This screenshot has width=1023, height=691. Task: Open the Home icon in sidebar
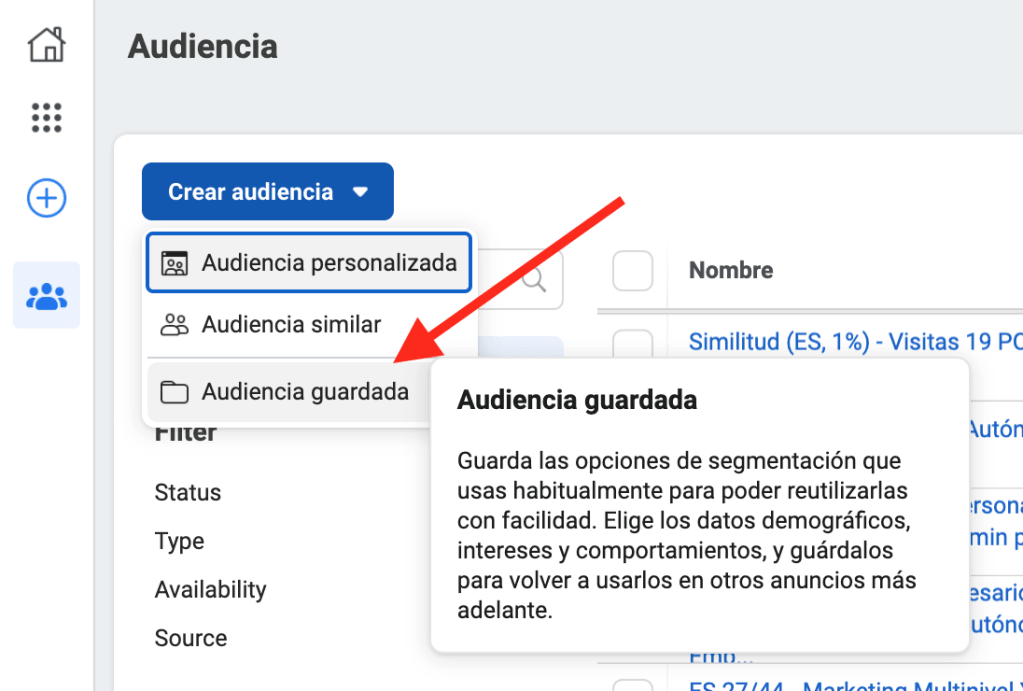point(46,44)
